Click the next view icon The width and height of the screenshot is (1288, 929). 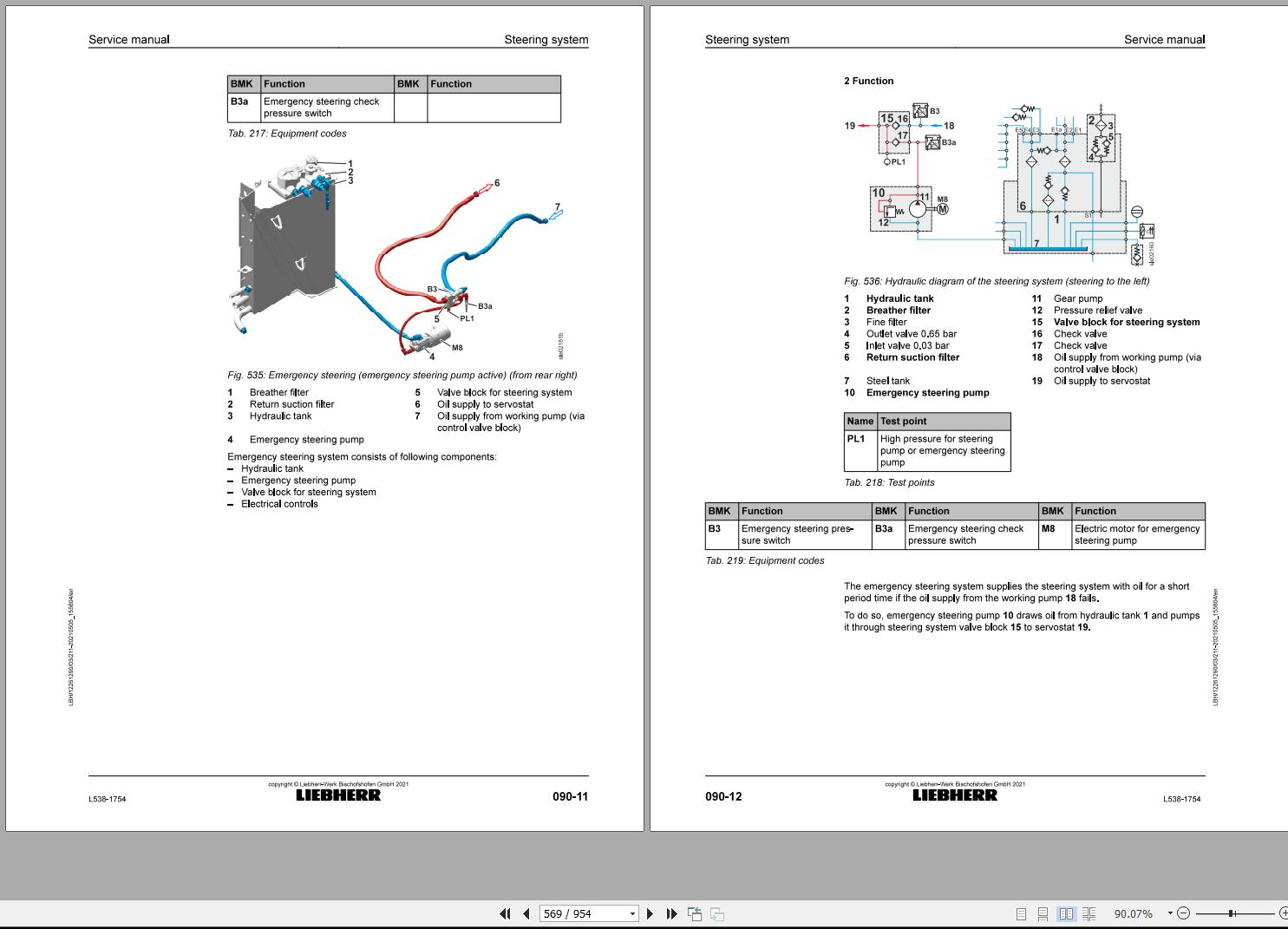[717, 913]
